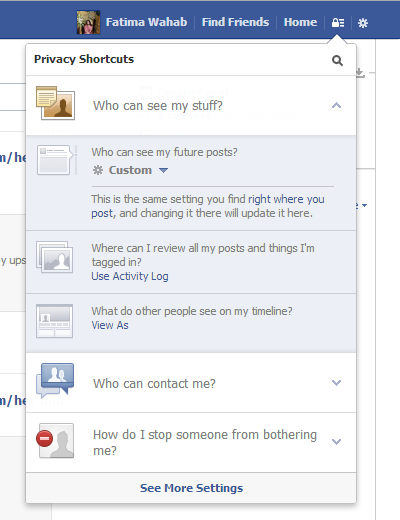Expand Who can contact me chevron
Screen dimensions: 400x520
(x=336, y=383)
